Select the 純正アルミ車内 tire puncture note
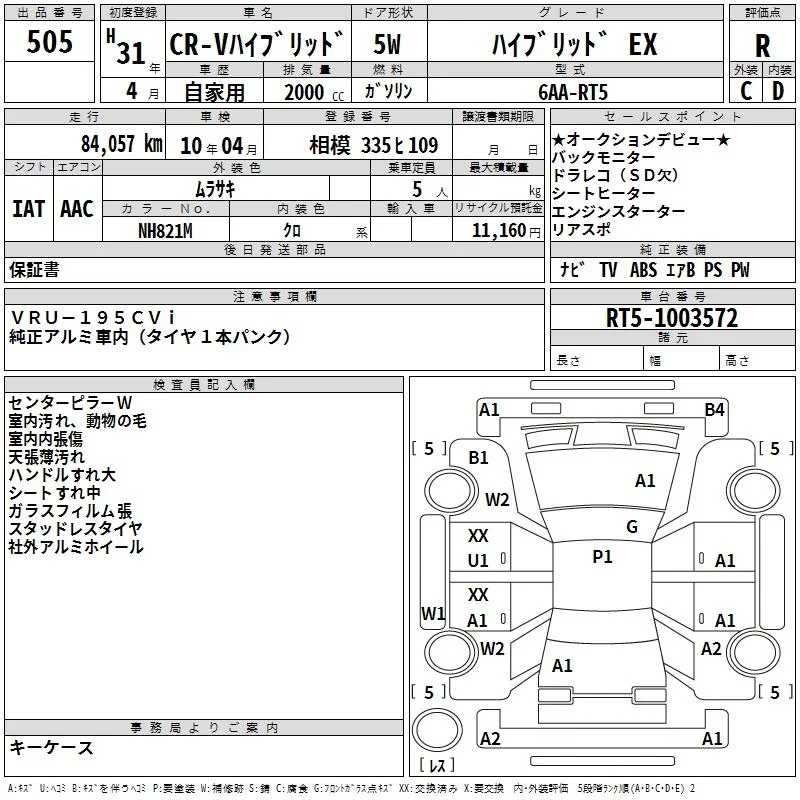 pyautogui.click(x=150, y=337)
